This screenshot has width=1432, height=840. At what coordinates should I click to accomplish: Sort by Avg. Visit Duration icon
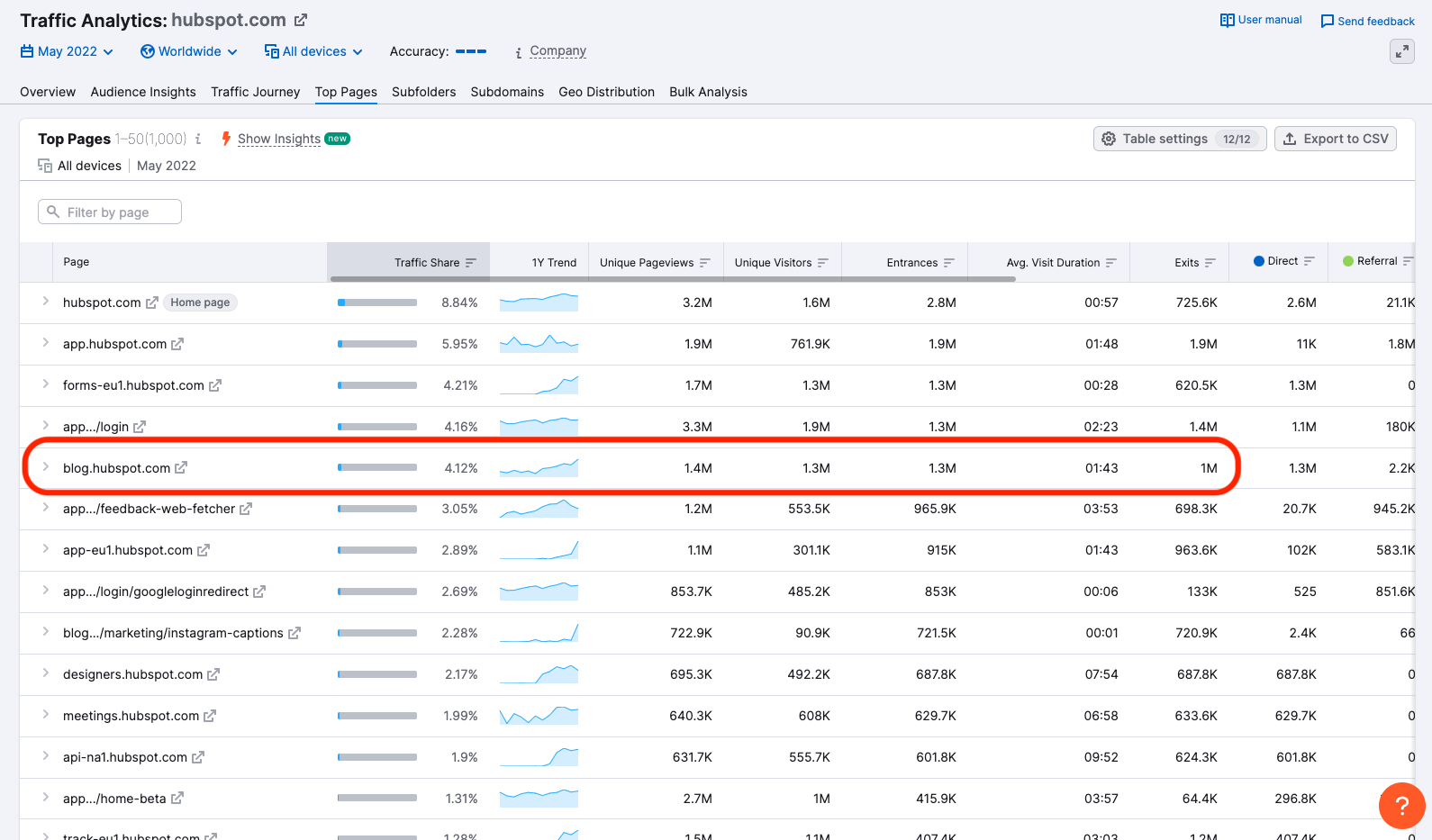[1110, 263]
